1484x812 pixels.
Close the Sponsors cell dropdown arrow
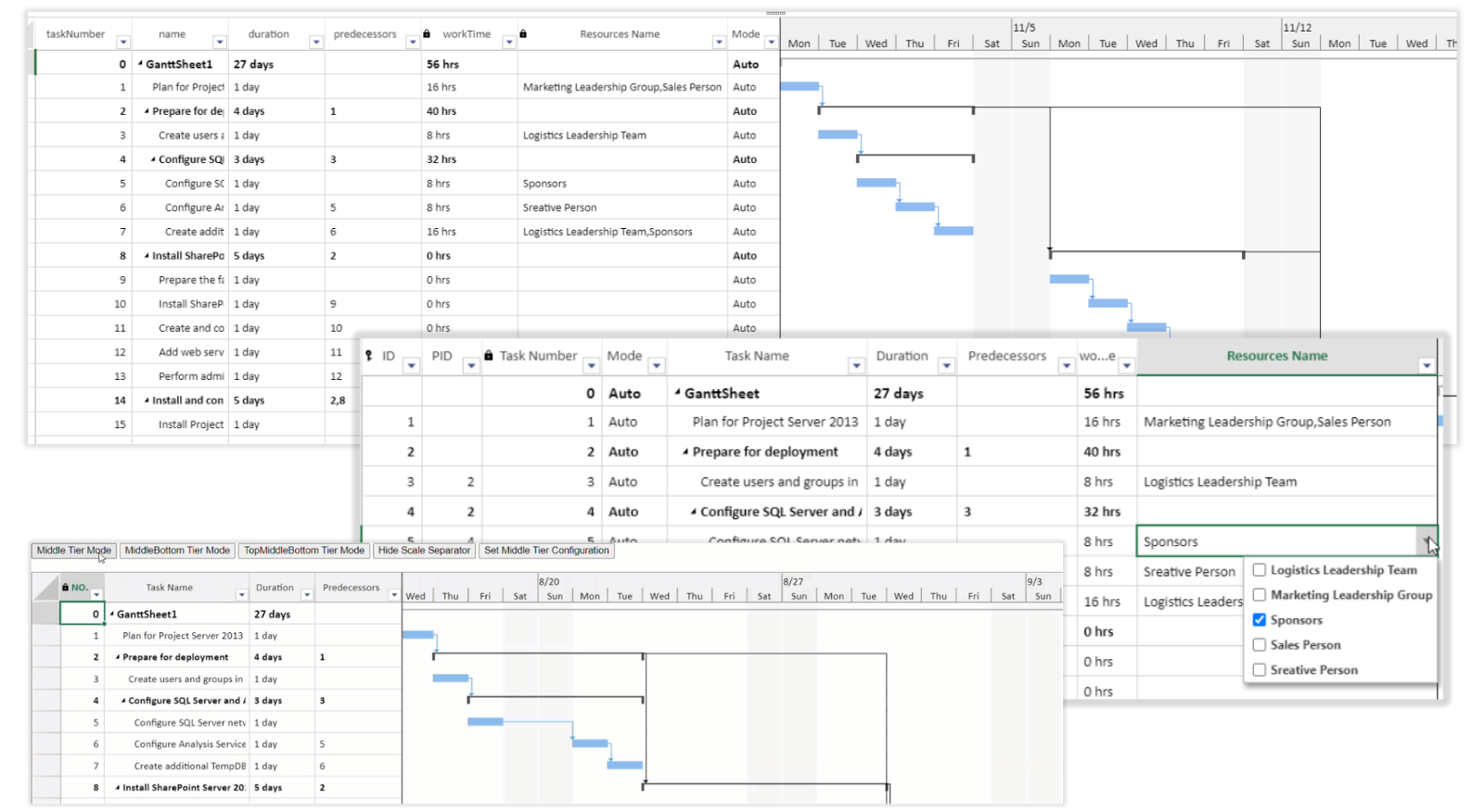(1426, 541)
